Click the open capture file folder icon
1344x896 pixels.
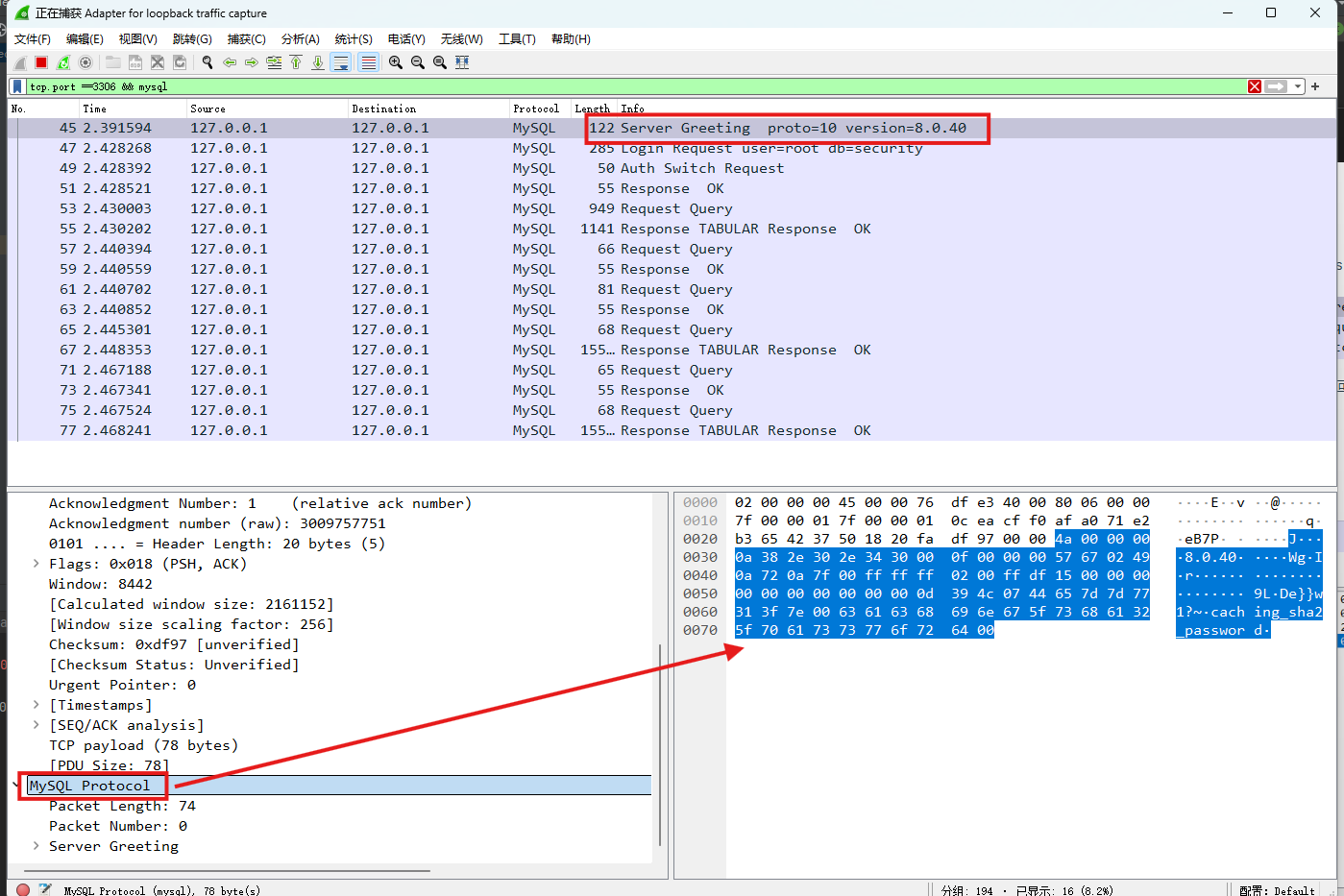(113, 62)
